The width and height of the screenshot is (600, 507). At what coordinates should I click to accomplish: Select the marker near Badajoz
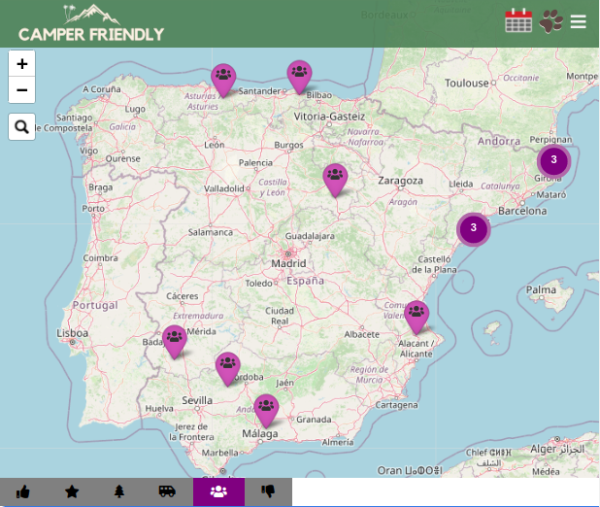pyautogui.click(x=175, y=339)
